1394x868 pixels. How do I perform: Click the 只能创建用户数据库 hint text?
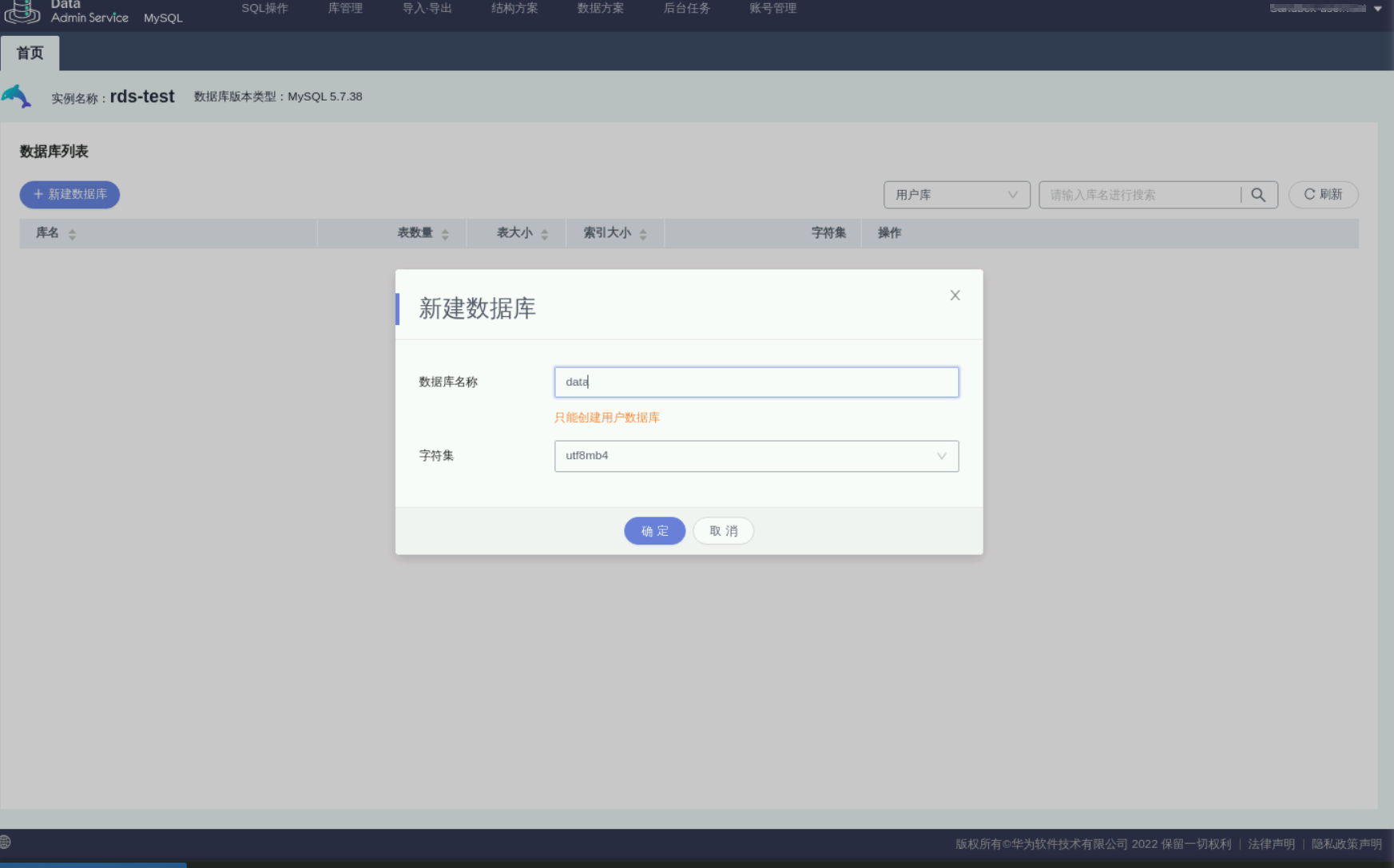pos(607,418)
